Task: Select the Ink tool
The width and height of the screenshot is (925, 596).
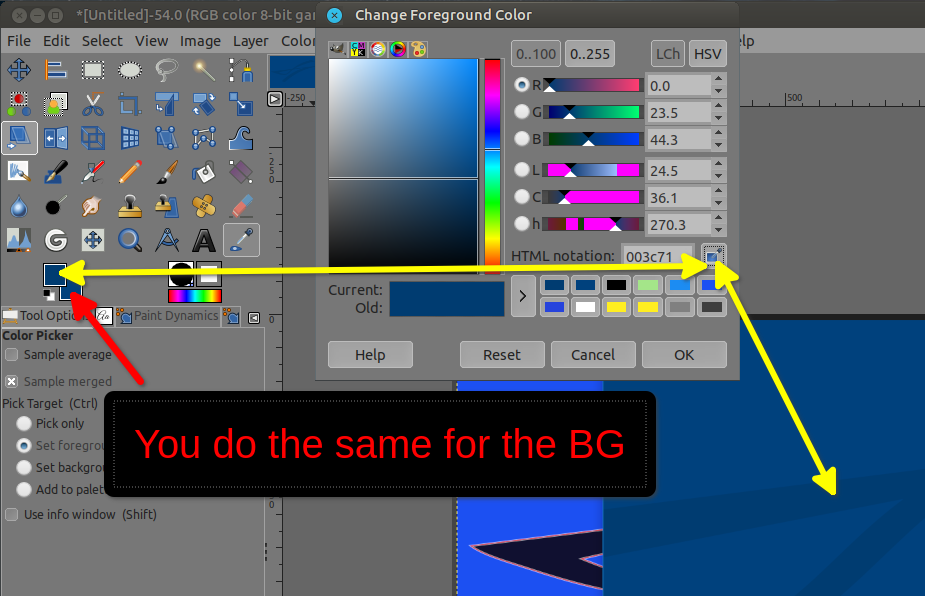Action: pos(56,172)
